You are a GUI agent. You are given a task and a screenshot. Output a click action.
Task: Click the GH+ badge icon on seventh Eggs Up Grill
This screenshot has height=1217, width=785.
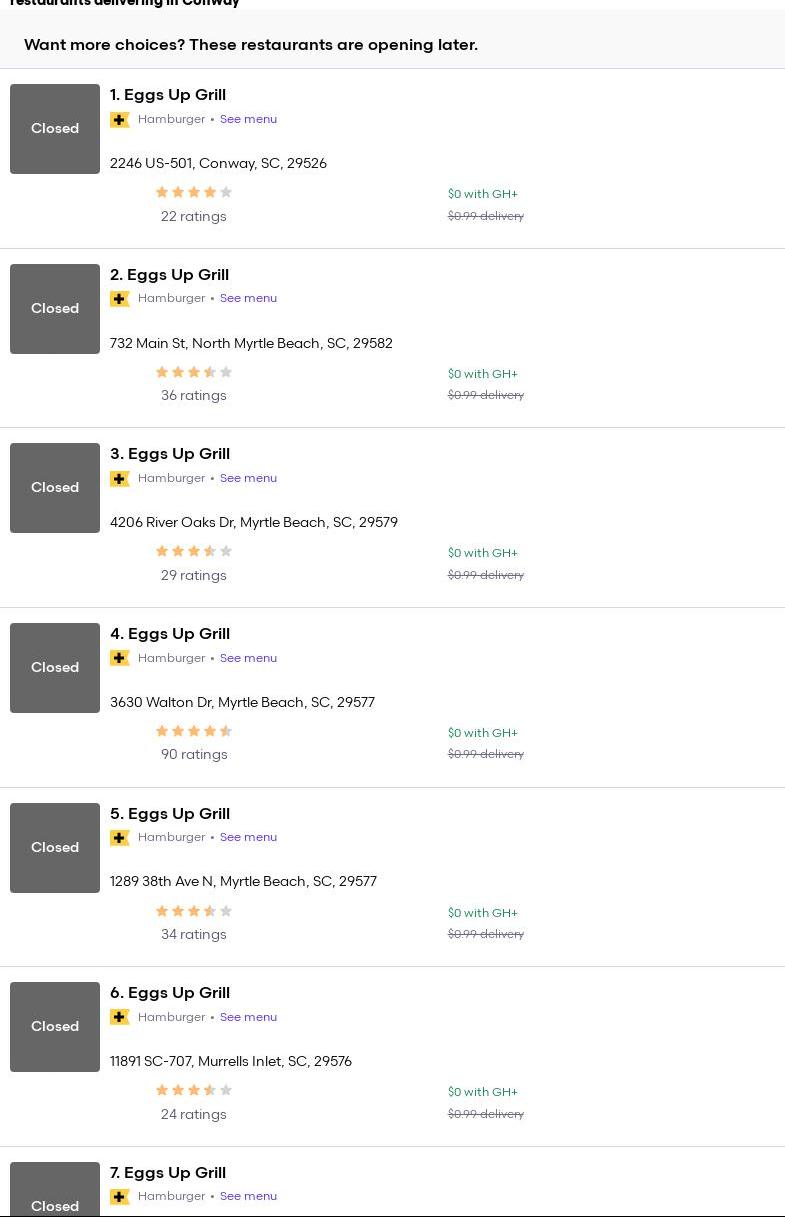[120, 1197]
